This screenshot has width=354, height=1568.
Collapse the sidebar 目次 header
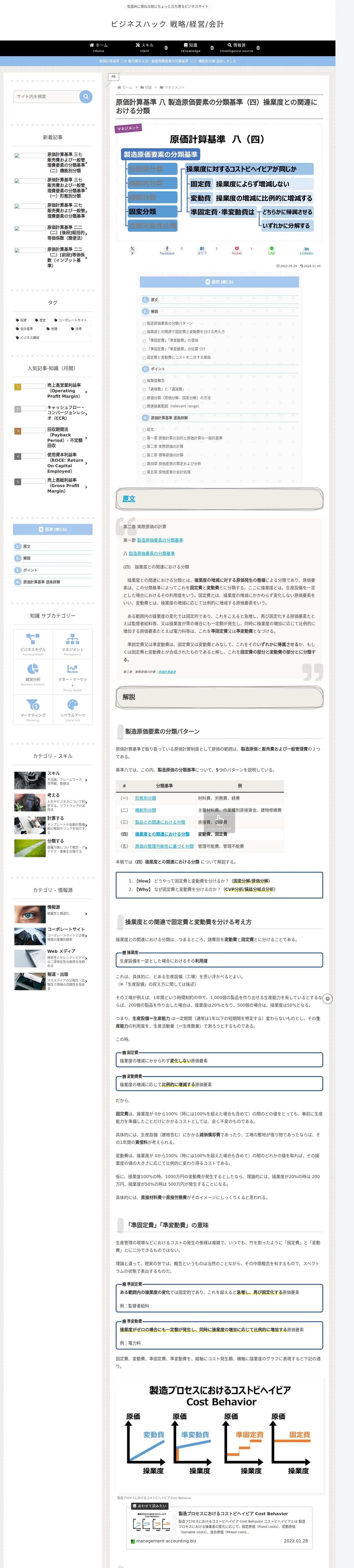point(53,529)
